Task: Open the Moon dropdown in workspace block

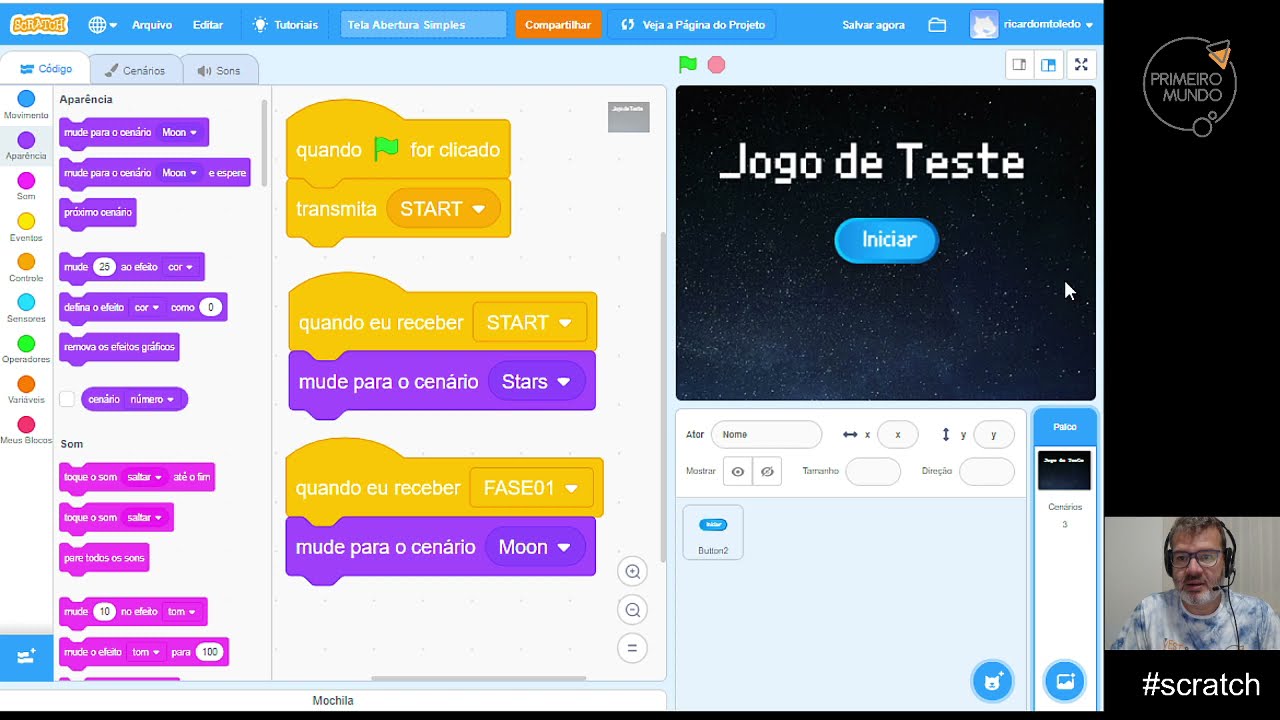Action: pyautogui.click(x=534, y=547)
